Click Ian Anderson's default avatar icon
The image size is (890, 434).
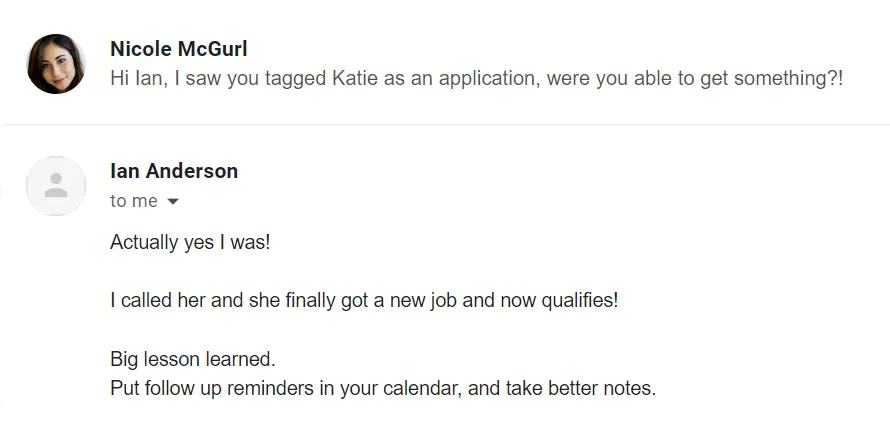coord(56,186)
